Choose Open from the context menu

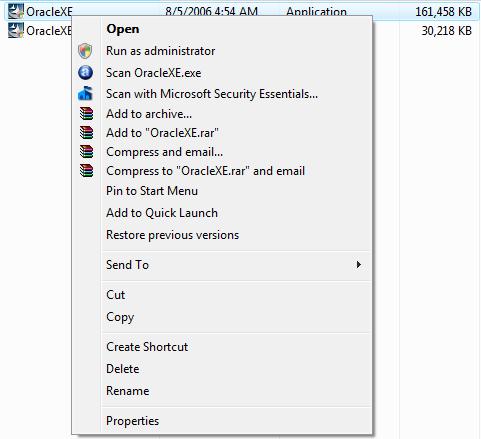coord(123,29)
